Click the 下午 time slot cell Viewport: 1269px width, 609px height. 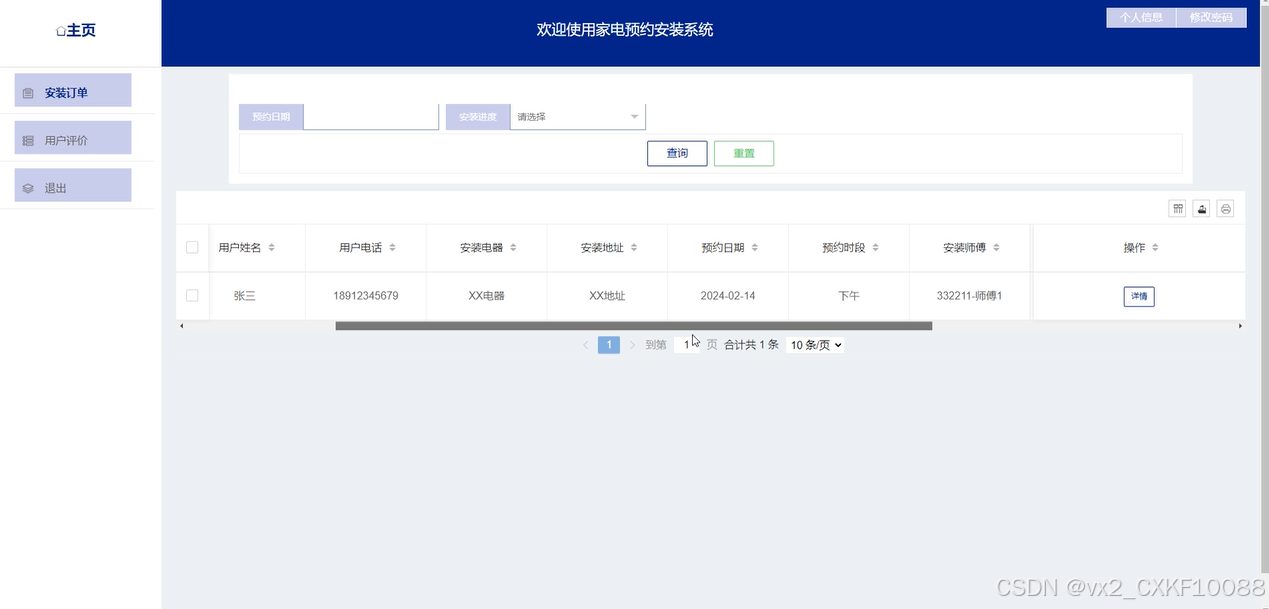pyautogui.click(x=849, y=296)
